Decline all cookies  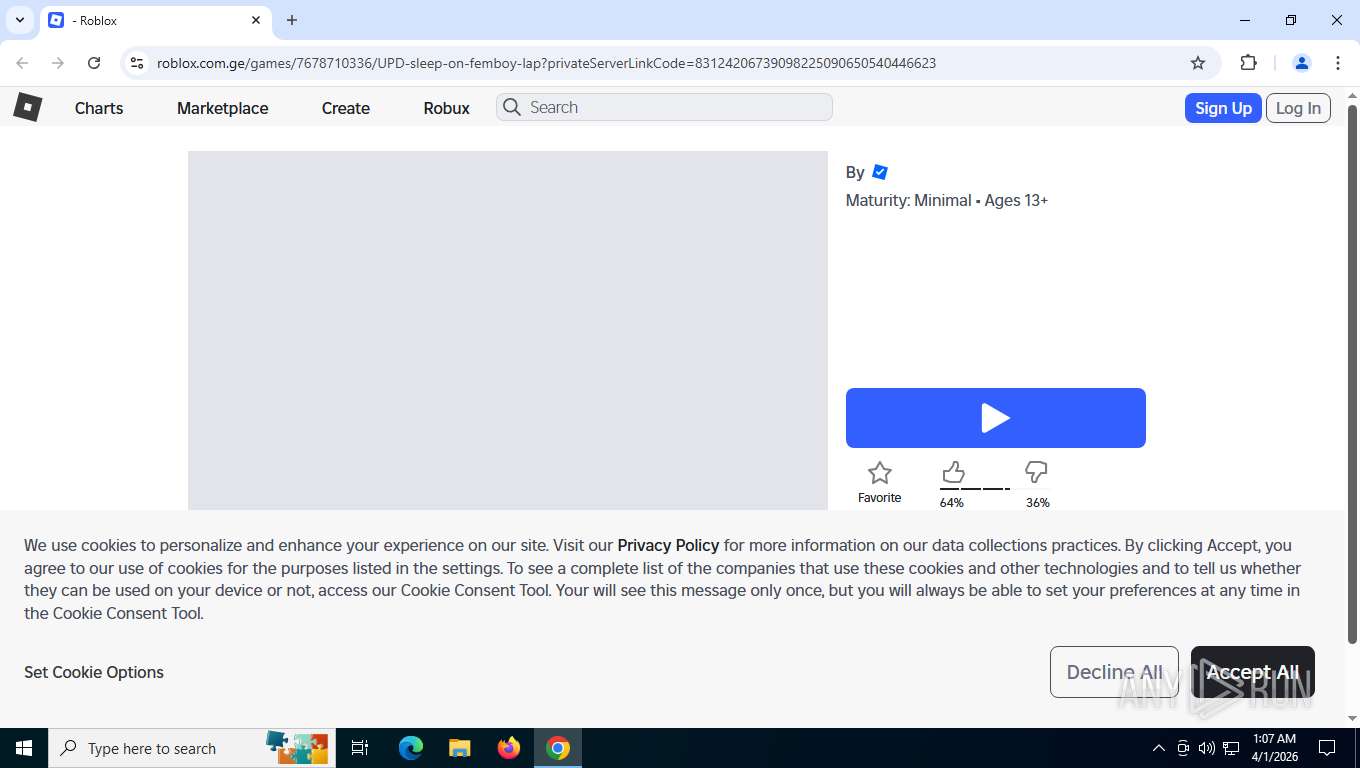point(1114,672)
